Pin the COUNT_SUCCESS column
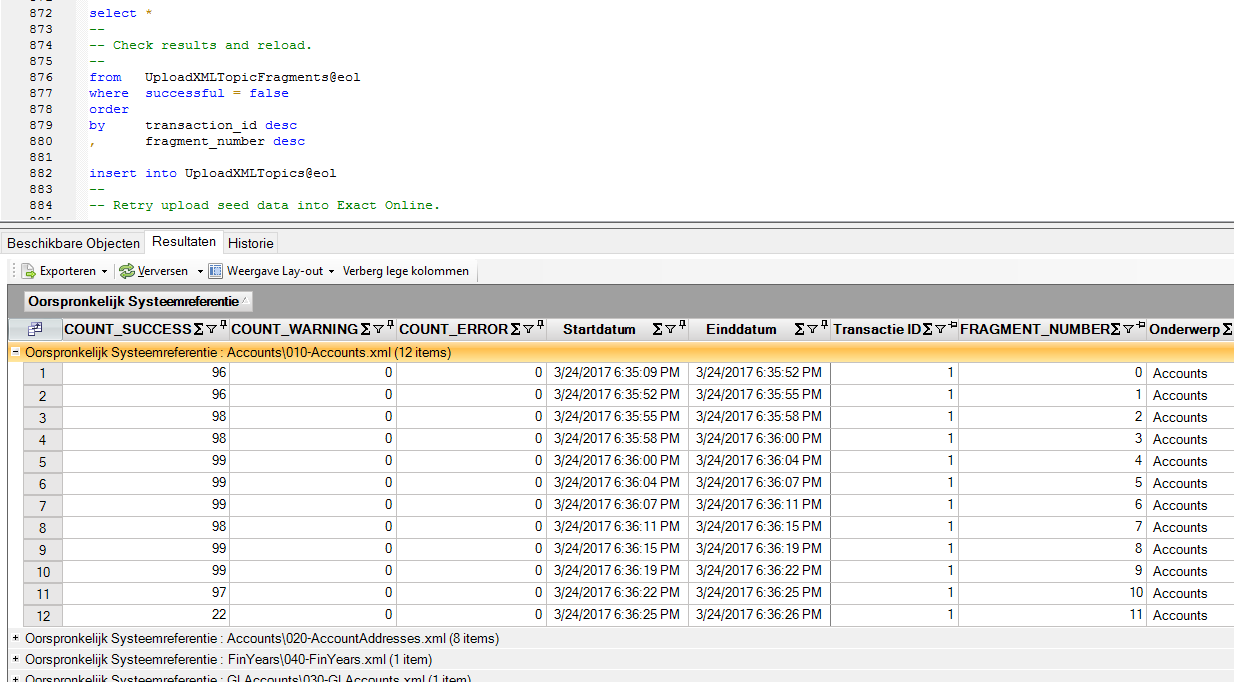The height and width of the screenshot is (682, 1234). [223, 326]
